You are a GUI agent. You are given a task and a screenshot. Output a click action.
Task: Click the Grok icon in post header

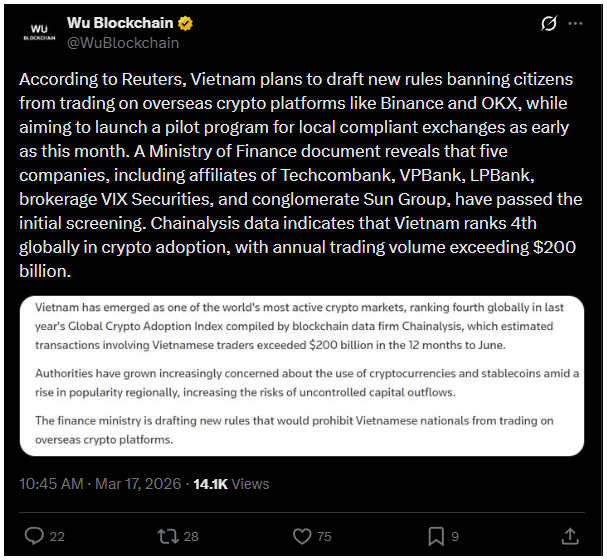tap(547, 23)
